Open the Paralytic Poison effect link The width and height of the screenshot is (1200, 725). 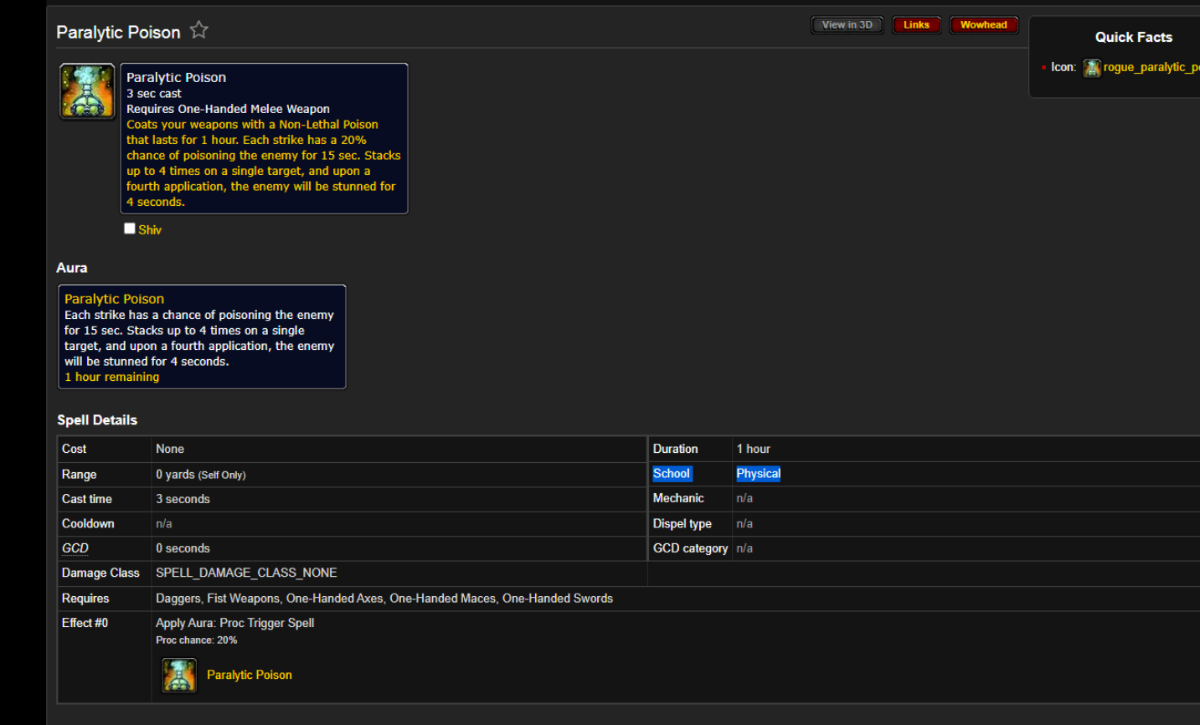coord(249,675)
